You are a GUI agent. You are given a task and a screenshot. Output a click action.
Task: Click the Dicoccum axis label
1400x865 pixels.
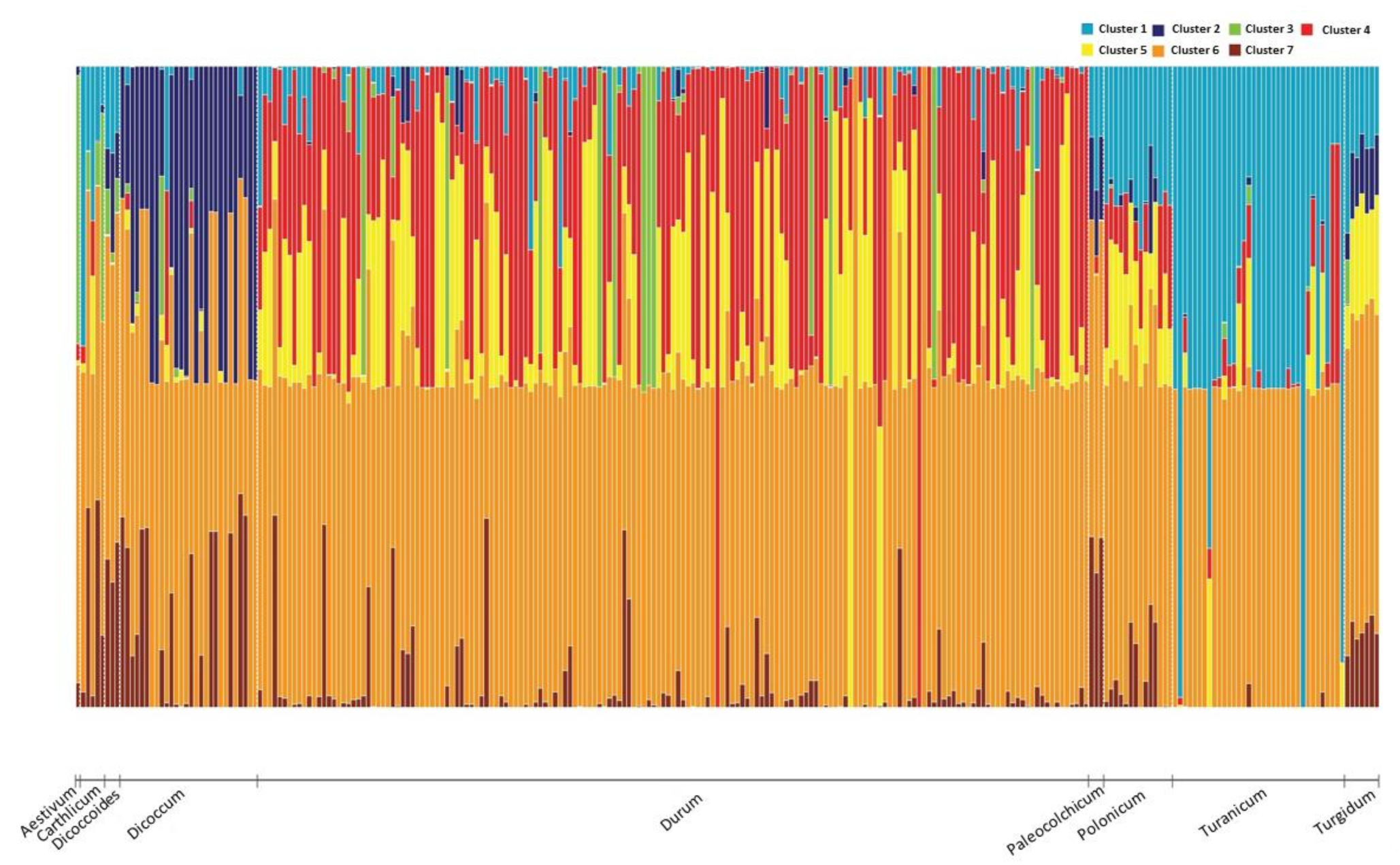pos(155,815)
